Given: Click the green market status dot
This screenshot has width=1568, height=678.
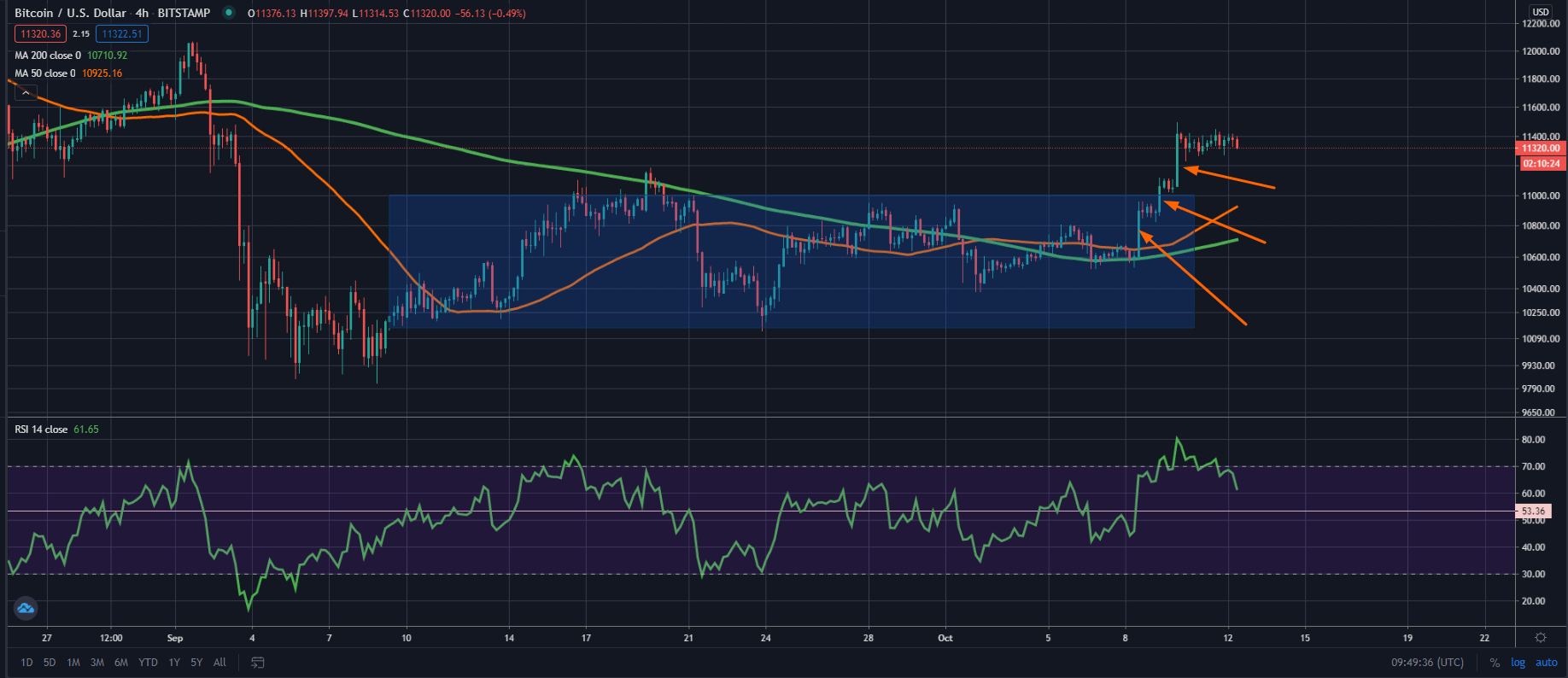Looking at the screenshot, I should pos(228,13).
